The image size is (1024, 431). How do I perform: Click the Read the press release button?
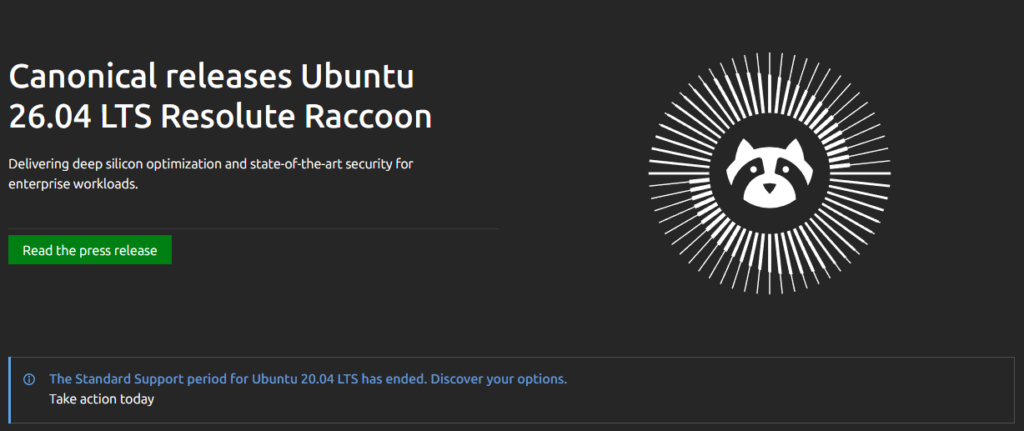coord(89,250)
